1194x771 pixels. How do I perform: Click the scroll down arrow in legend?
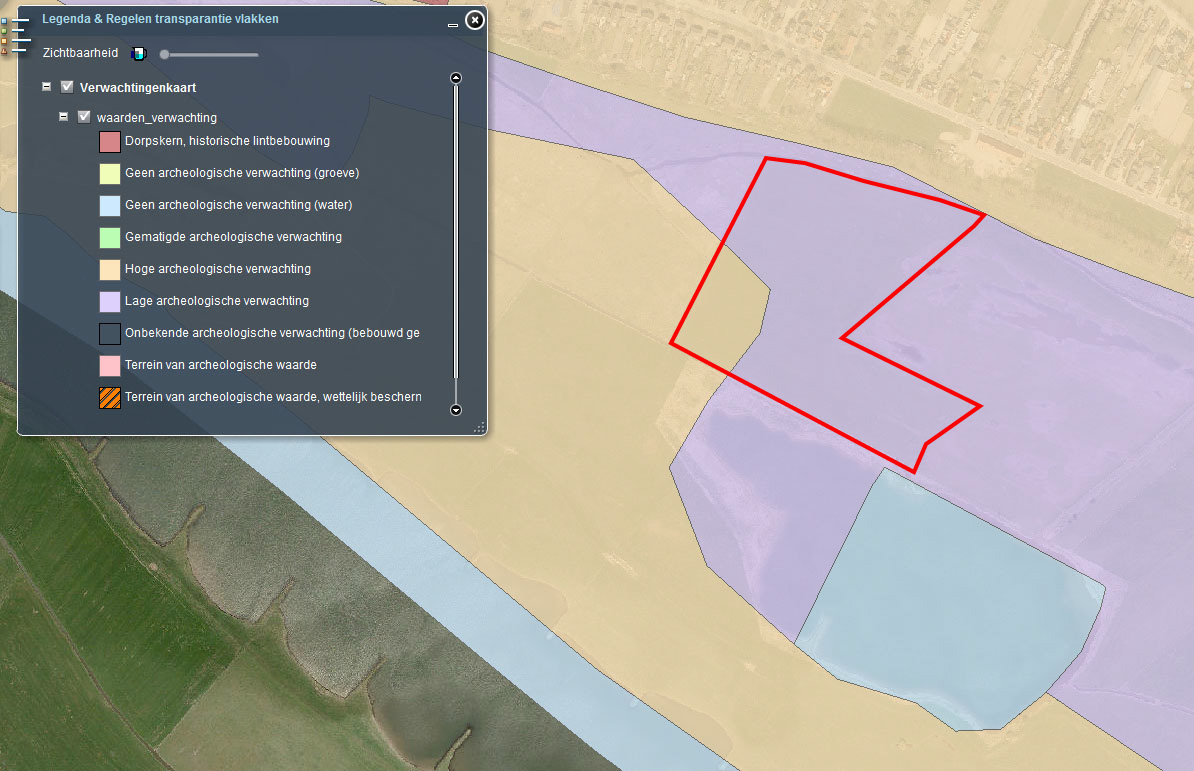pyautogui.click(x=456, y=409)
